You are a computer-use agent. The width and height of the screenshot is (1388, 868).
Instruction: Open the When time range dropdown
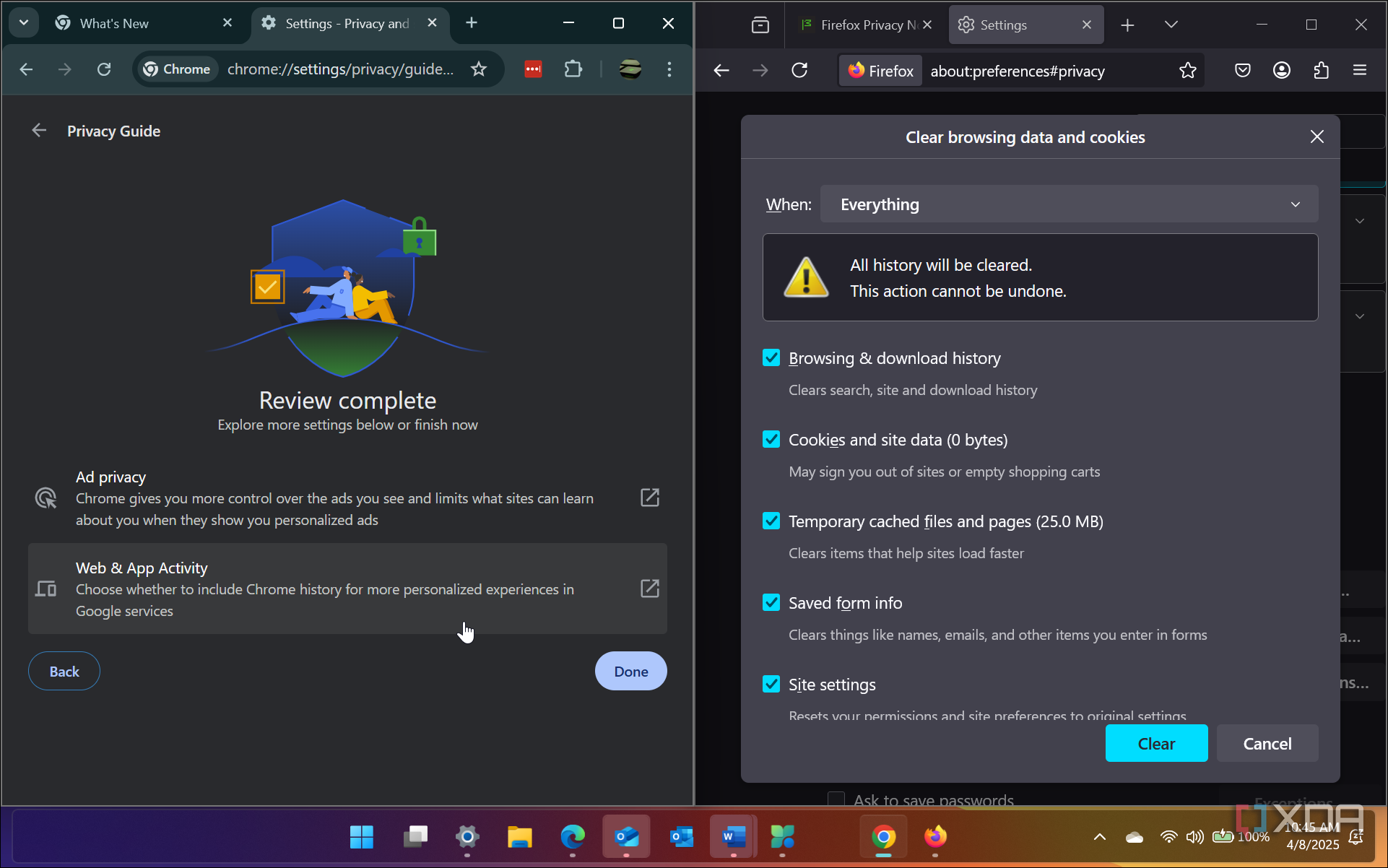[x=1070, y=204]
